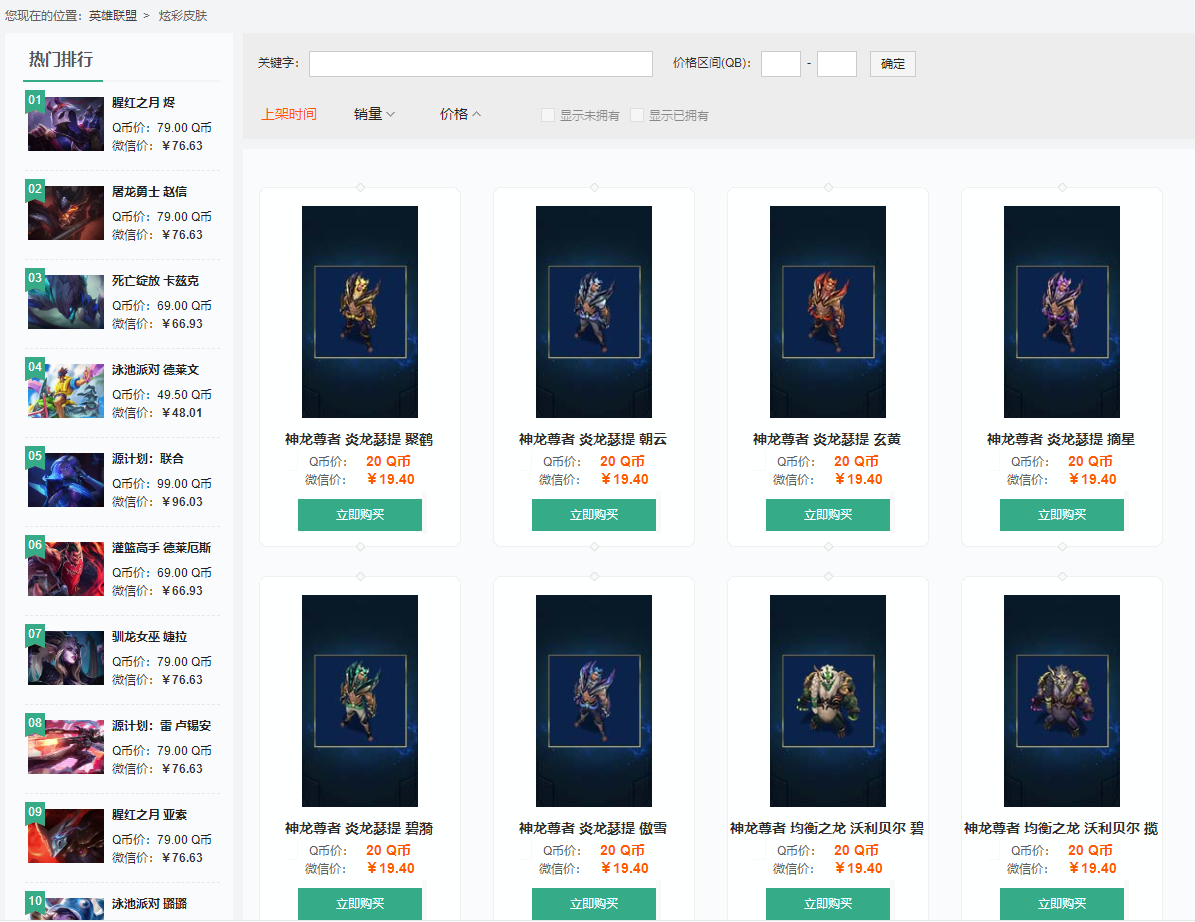Focus the maximum price range box
This screenshot has width=1195, height=922.
837,64
